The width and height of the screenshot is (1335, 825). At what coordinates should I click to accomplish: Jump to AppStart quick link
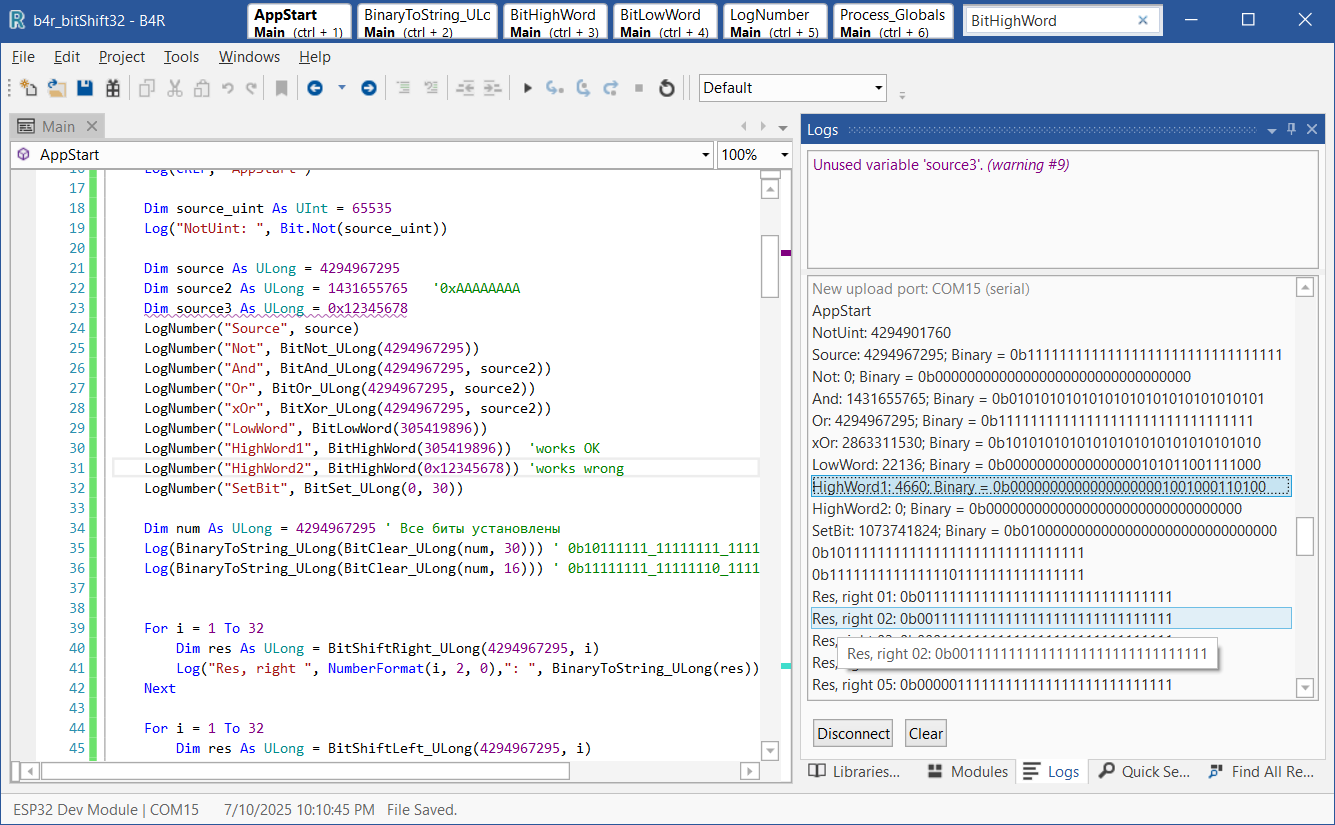click(x=299, y=22)
